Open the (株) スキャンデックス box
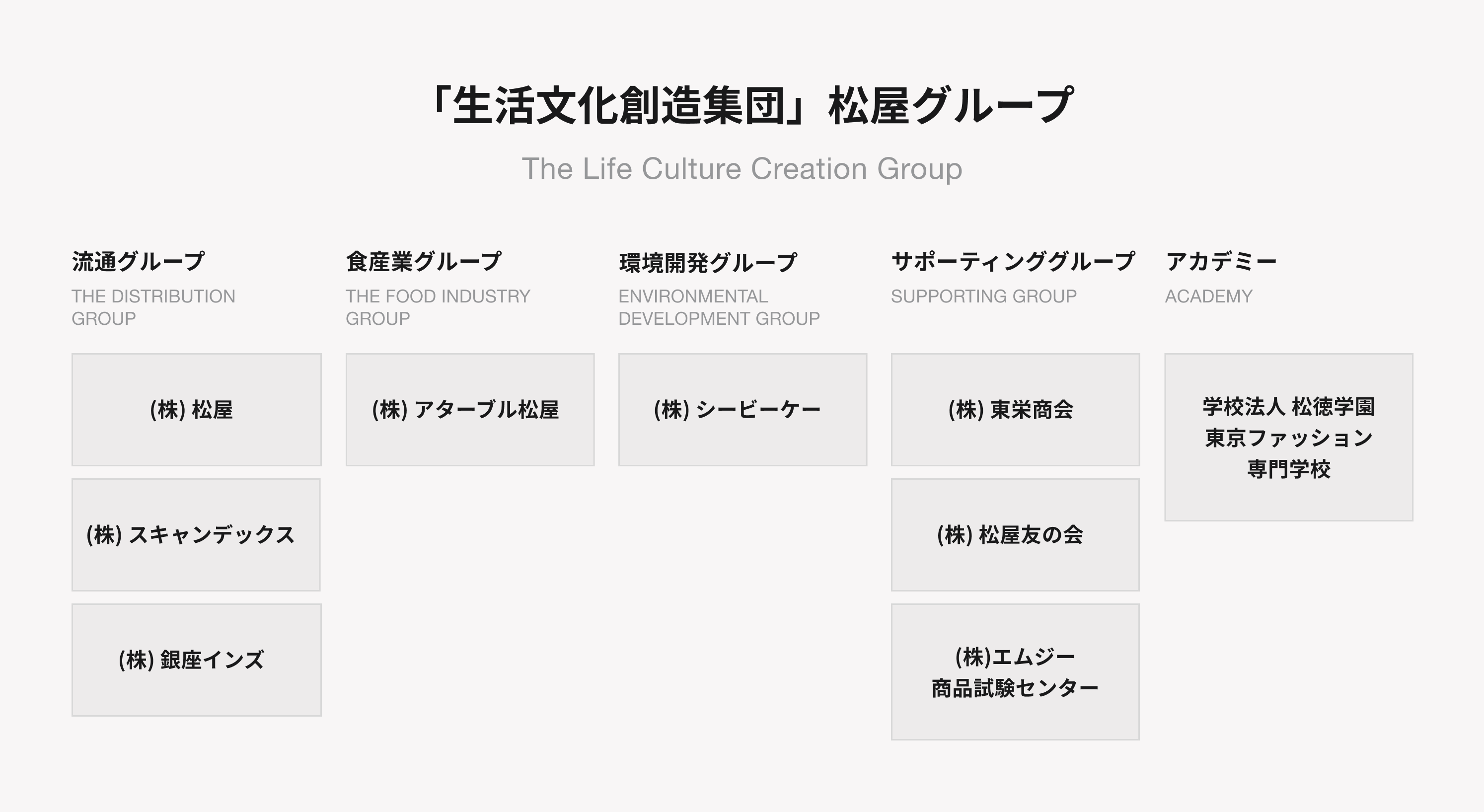 196,534
